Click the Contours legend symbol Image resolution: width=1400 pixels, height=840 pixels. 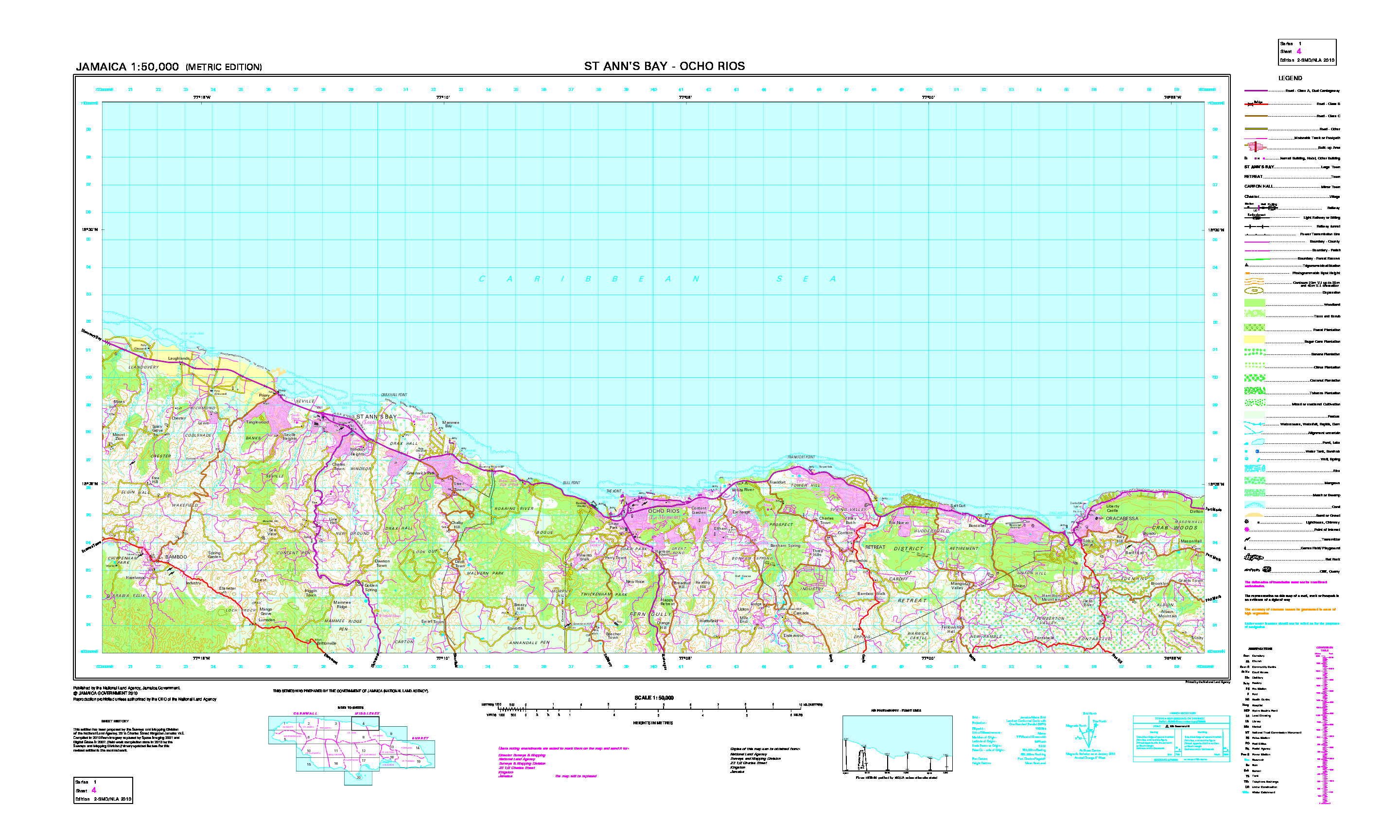[1254, 281]
